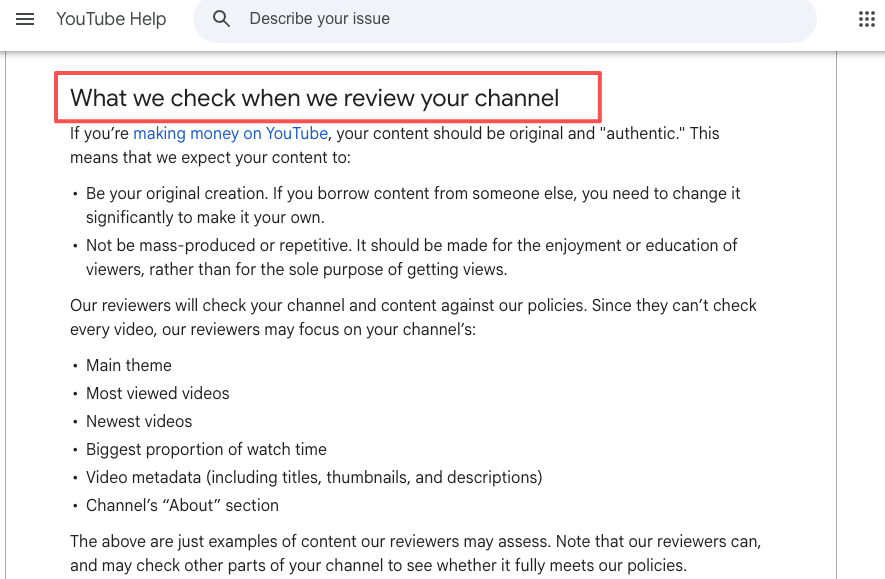885x579 pixels.
Task: Click the "Main theme" list item
Action: 129,365
